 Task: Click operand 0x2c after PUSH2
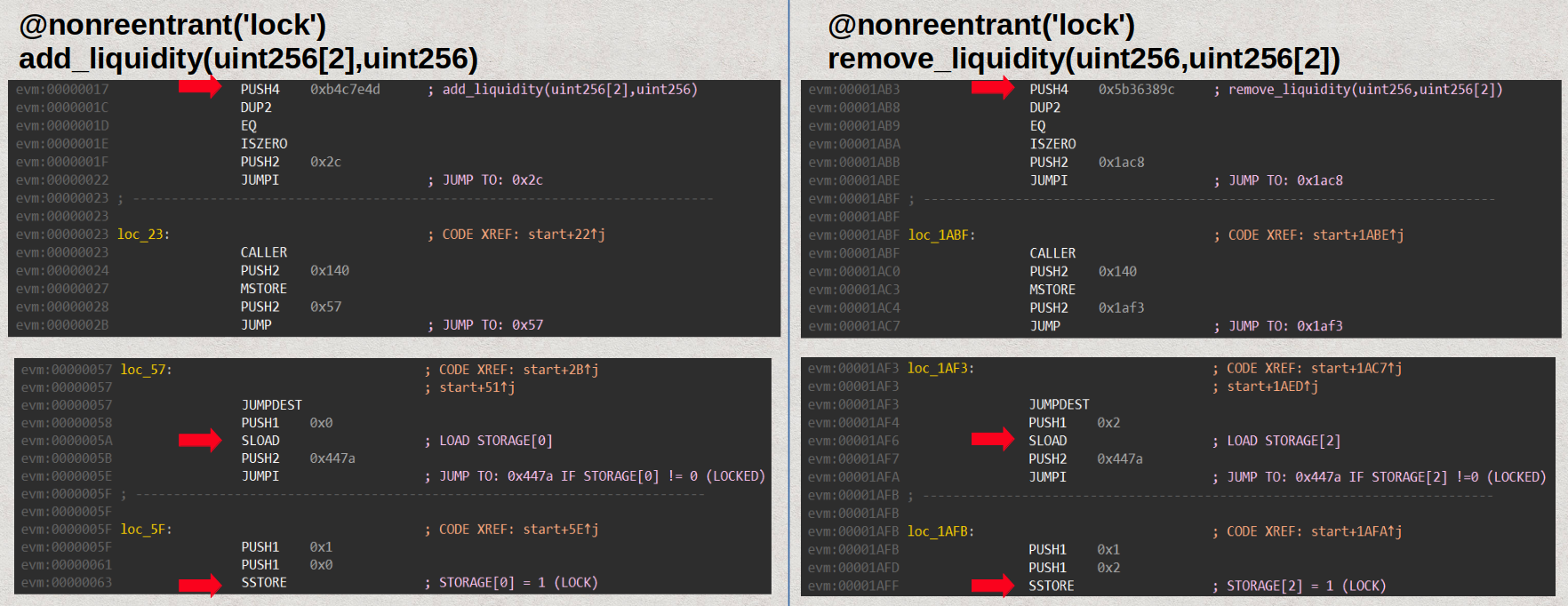point(325,162)
